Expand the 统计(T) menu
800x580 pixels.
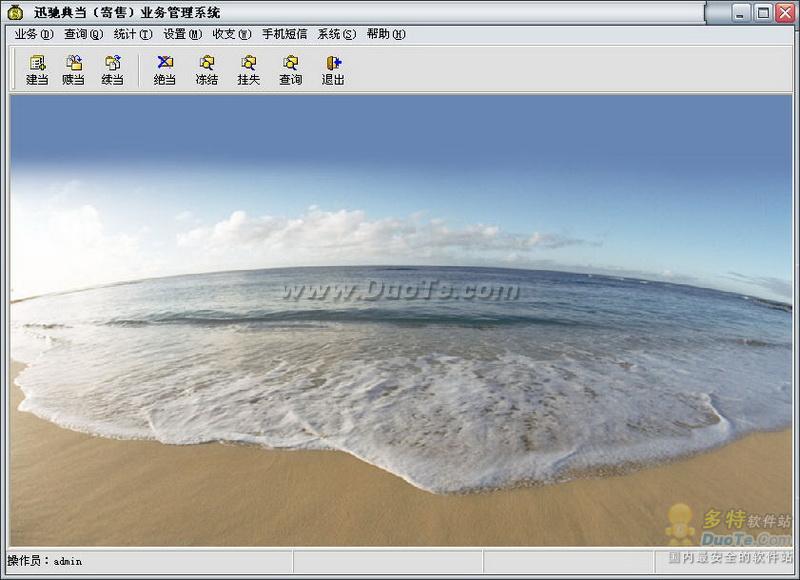tap(133, 34)
